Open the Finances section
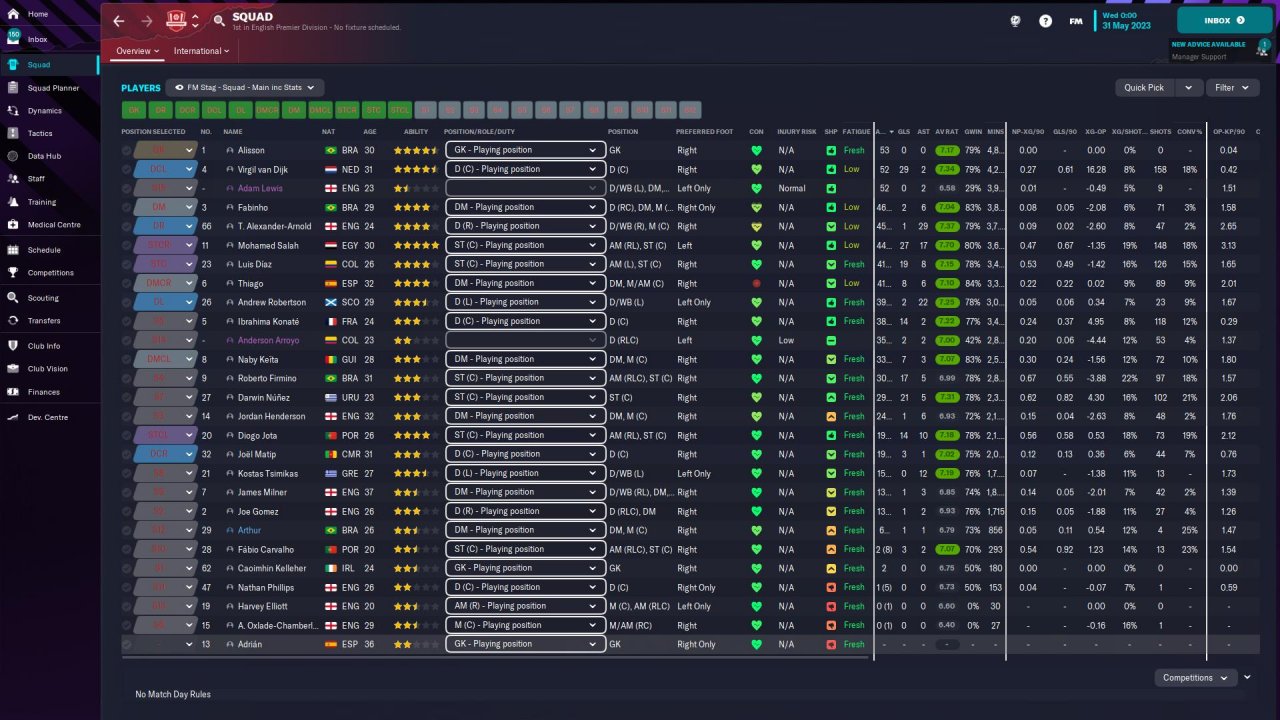 tap(44, 392)
